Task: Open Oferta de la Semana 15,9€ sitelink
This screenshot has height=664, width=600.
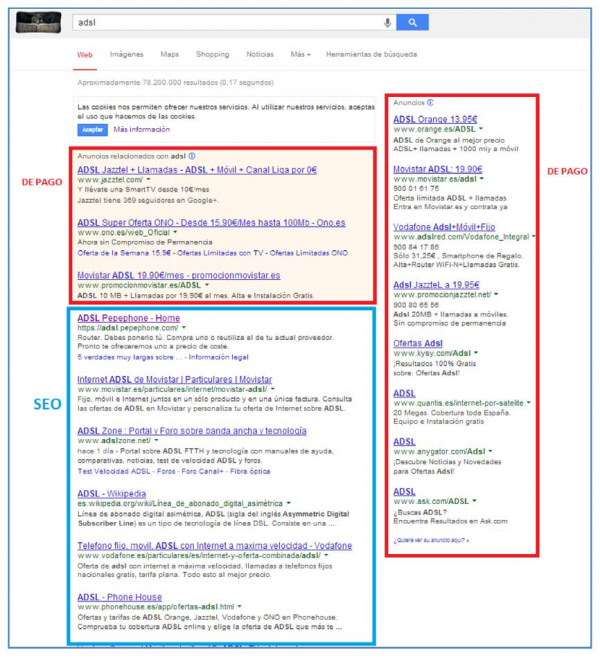Action: (124, 253)
